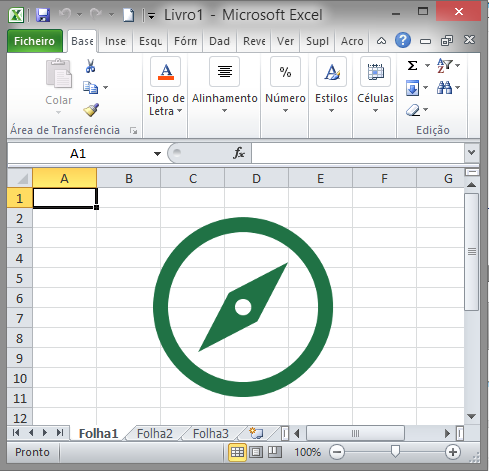Minimize the ribbon with the caret icon
The width and height of the screenshot is (489, 471).
pos(381,41)
